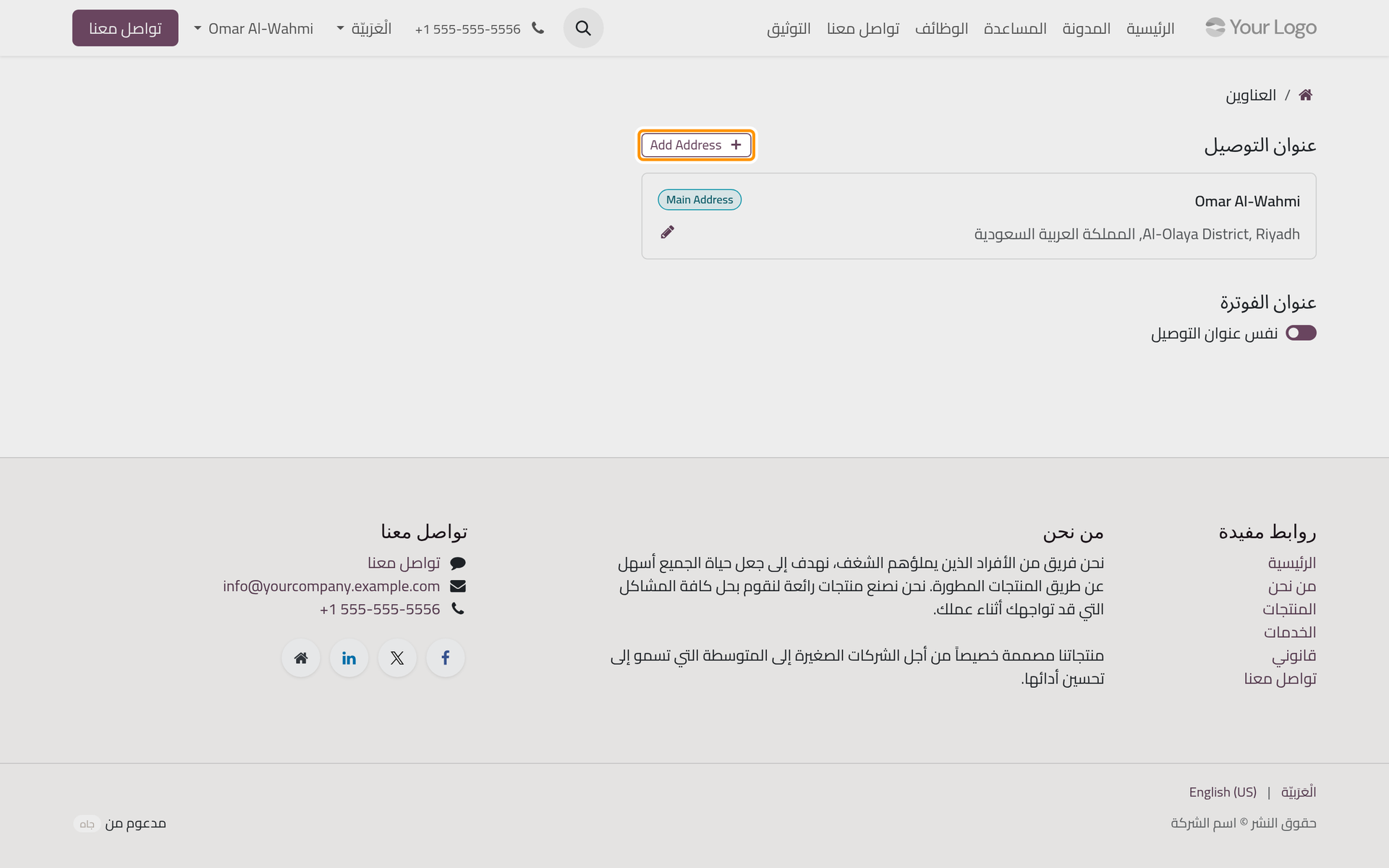Click the footer home social icon
Image resolution: width=1389 pixels, height=868 pixels.
coord(301,658)
